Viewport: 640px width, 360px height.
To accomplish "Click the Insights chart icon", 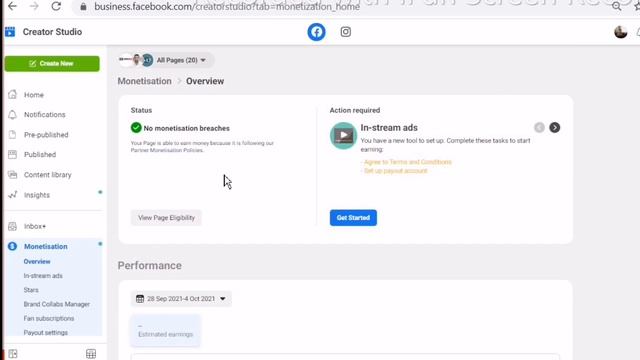I will point(13,195).
